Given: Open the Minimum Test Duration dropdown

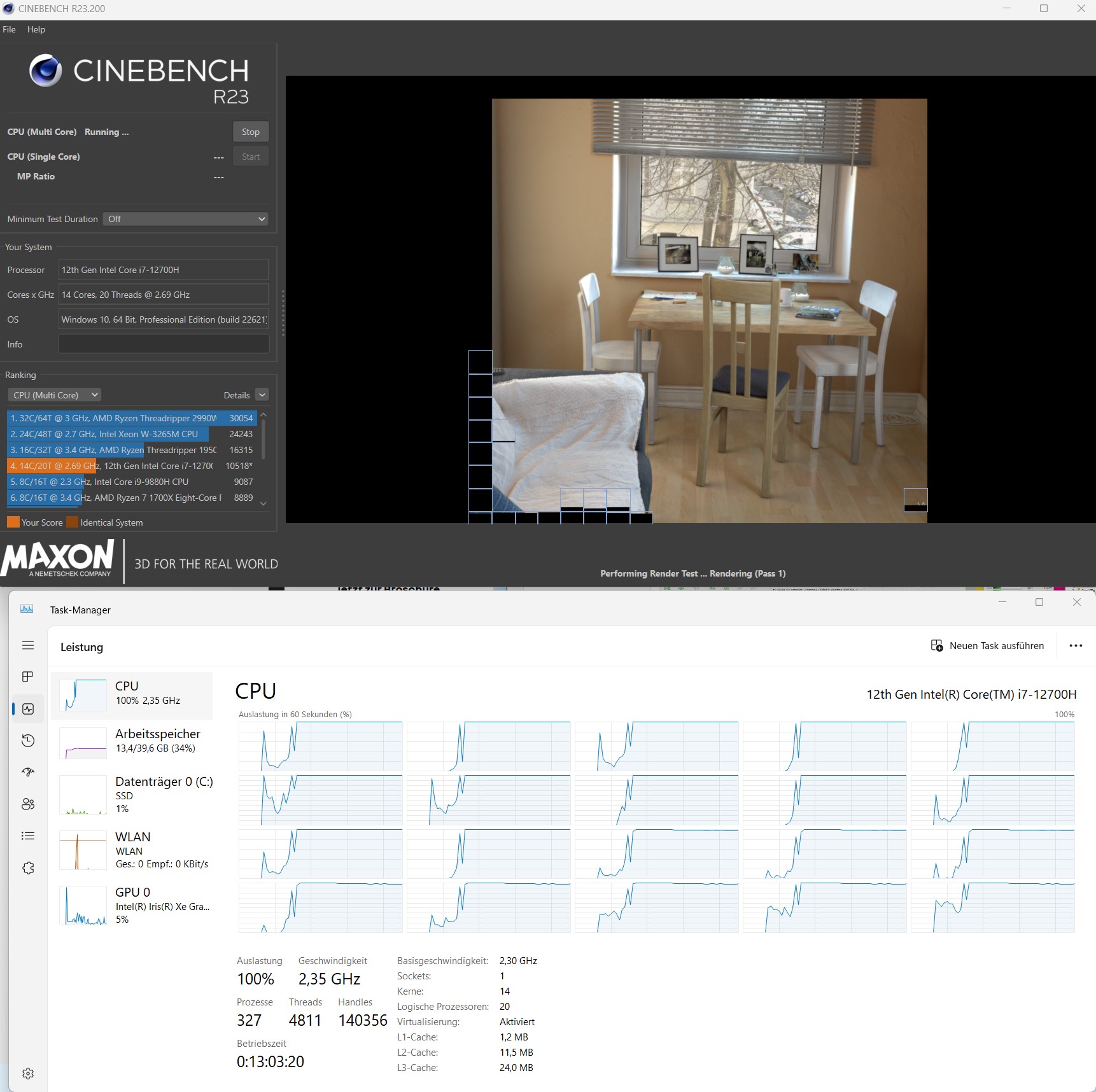Looking at the screenshot, I should [x=186, y=219].
